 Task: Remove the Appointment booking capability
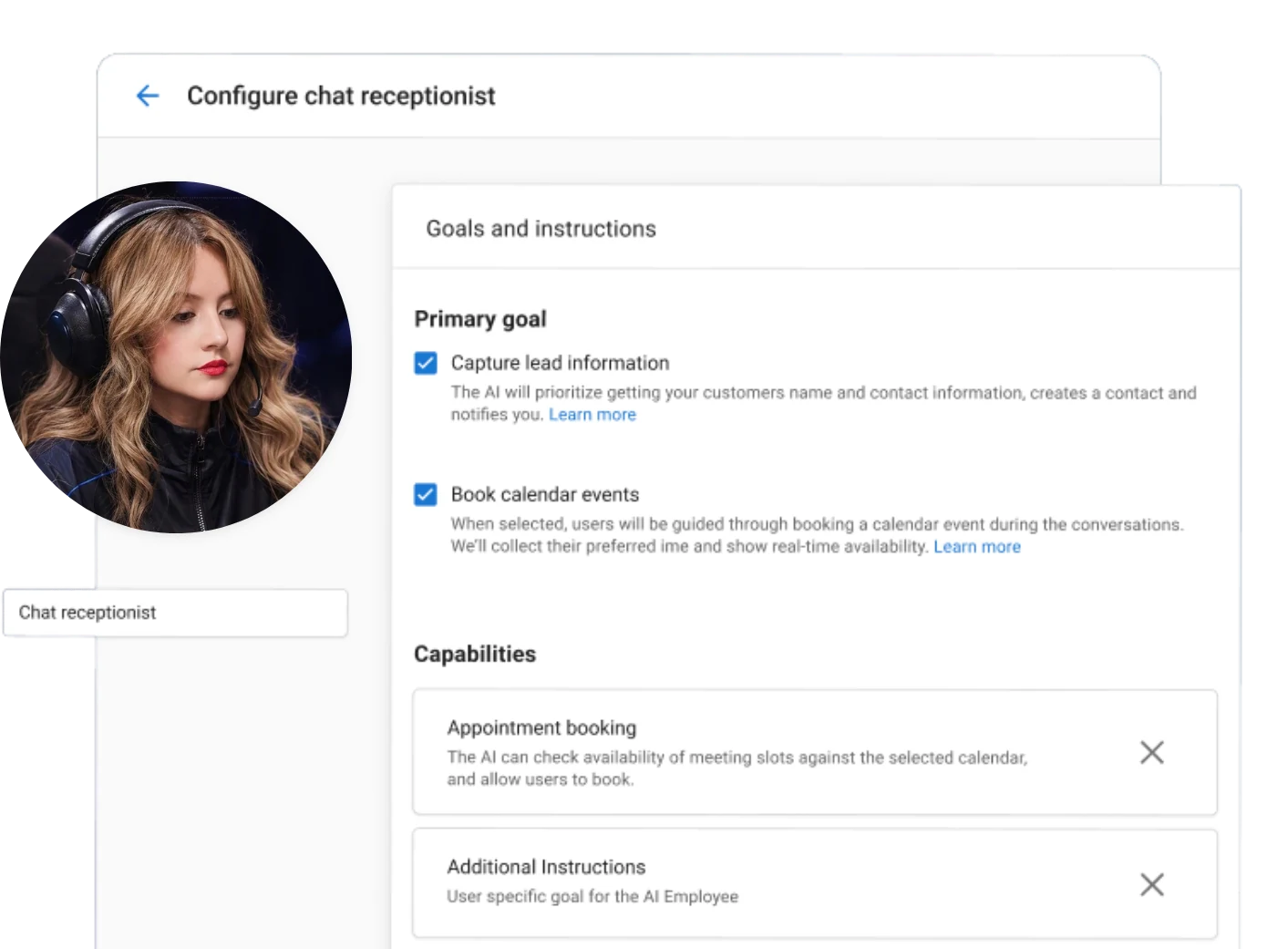tap(1152, 752)
